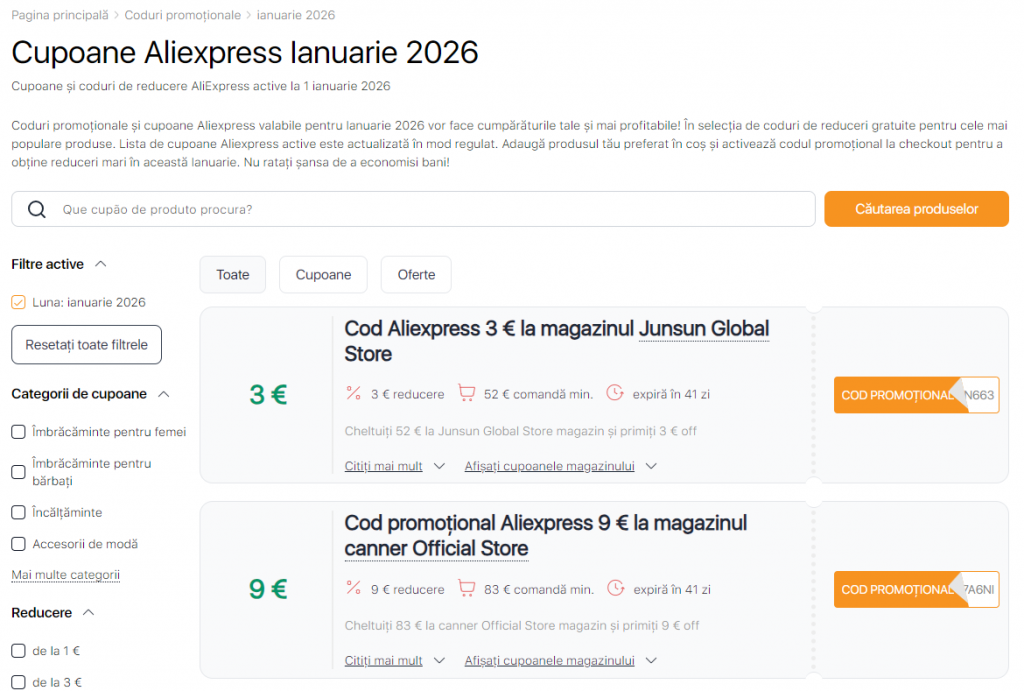This screenshot has width=1024, height=691.
Task: Click the percent icon next to "9 € reducere"
Action: click(x=353, y=589)
